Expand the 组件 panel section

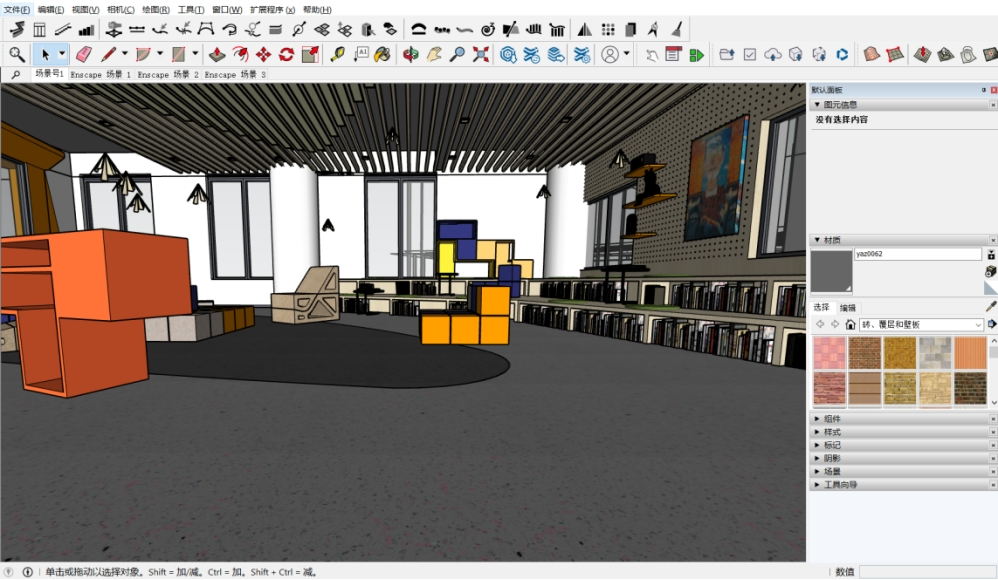832,419
